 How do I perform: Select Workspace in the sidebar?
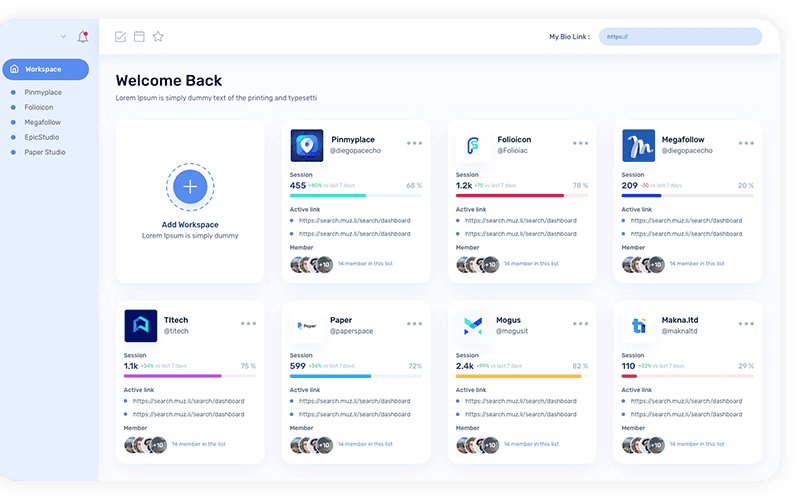click(45, 69)
